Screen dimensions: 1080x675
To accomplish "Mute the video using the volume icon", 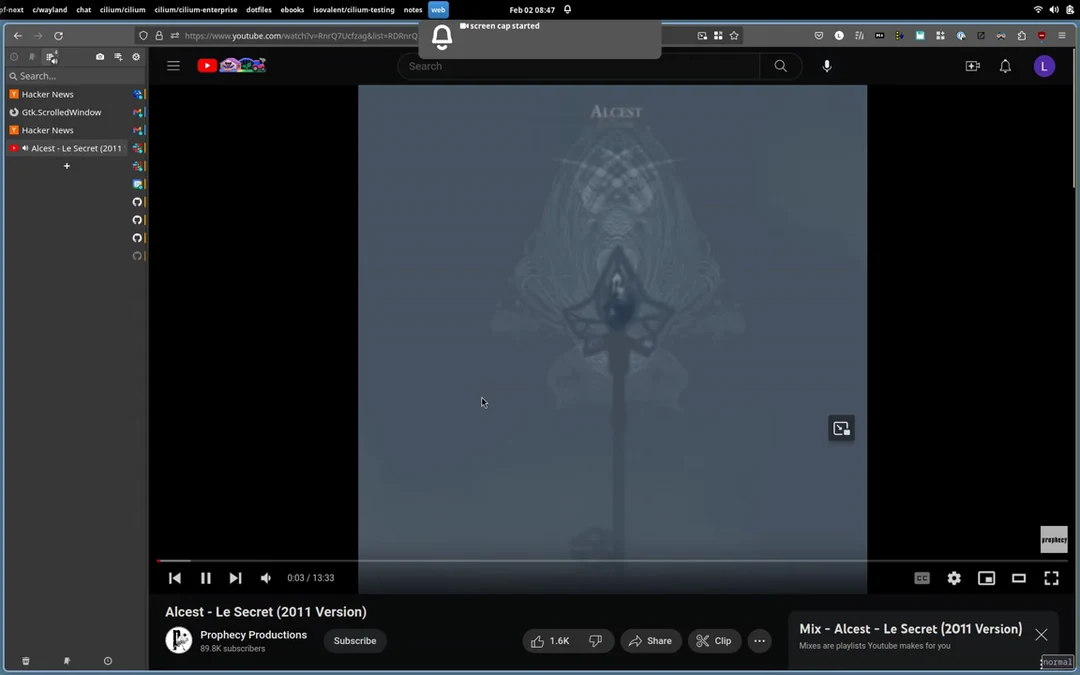I will 265,578.
